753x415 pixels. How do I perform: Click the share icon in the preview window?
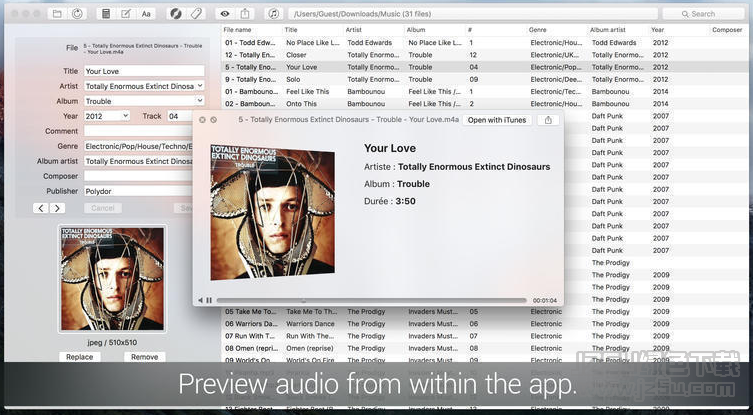click(548, 120)
